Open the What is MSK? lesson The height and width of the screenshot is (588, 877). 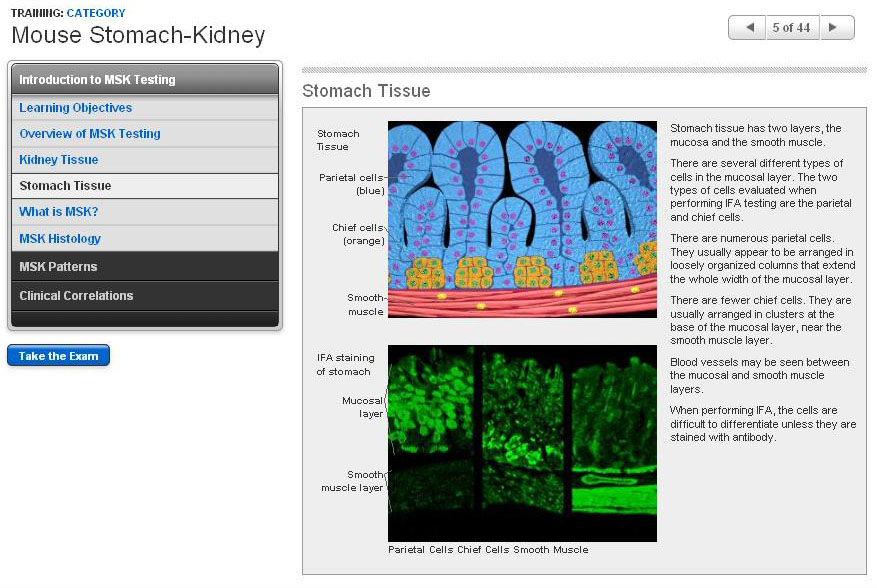coord(59,212)
